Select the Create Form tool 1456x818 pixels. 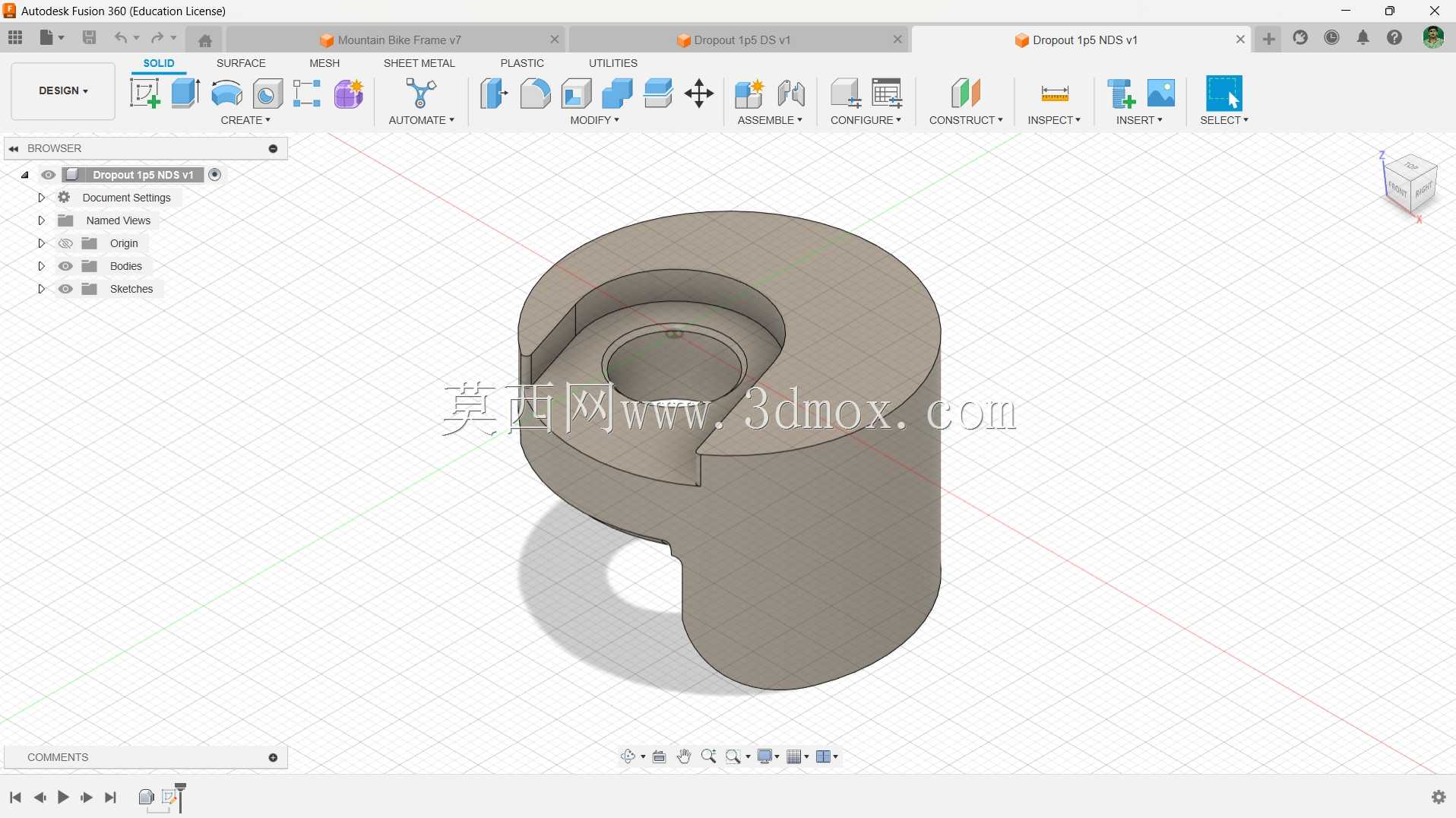point(349,94)
